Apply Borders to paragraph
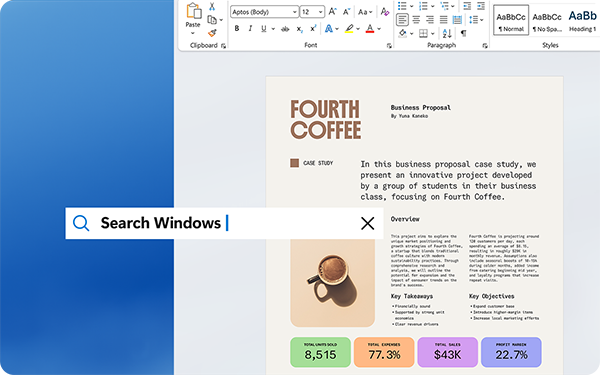 pyautogui.click(x=423, y=34)
